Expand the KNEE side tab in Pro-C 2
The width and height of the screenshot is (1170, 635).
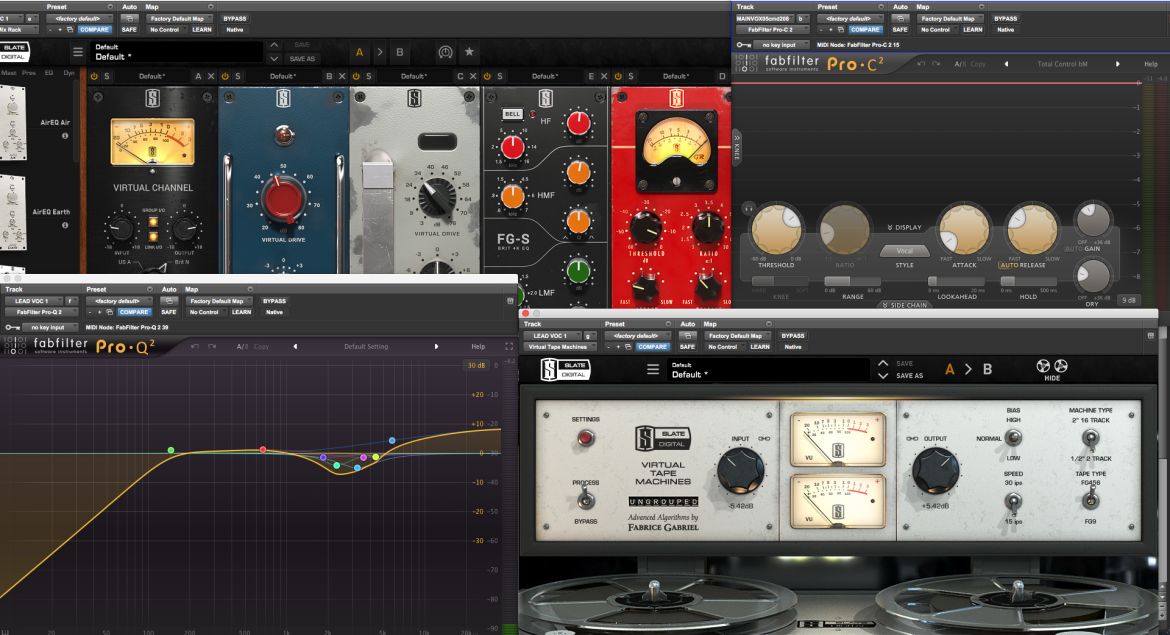pyautogui.click(x=736, y=148)
